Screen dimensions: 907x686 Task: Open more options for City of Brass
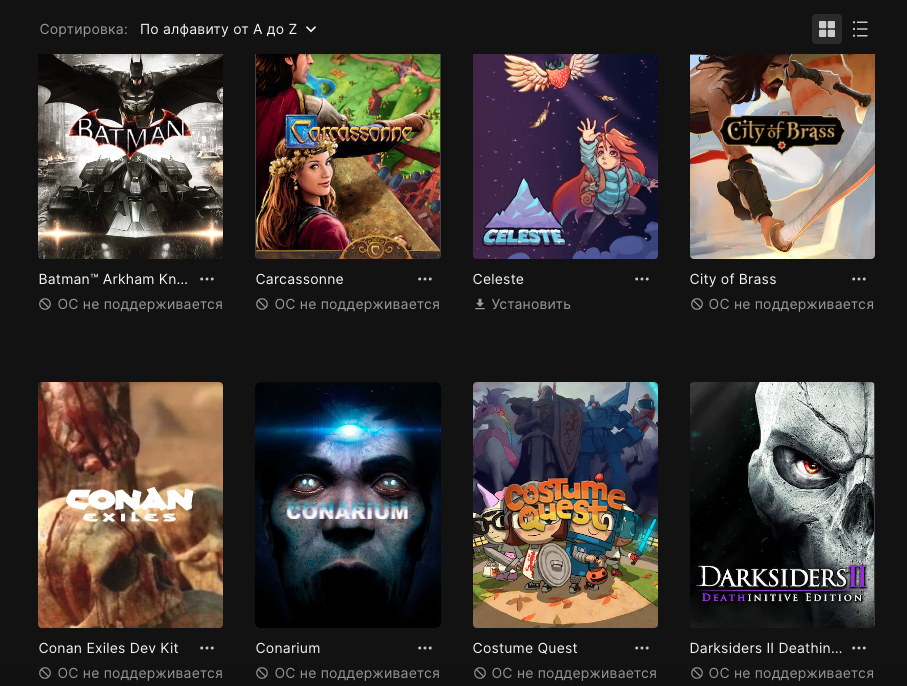pos(859,279)
